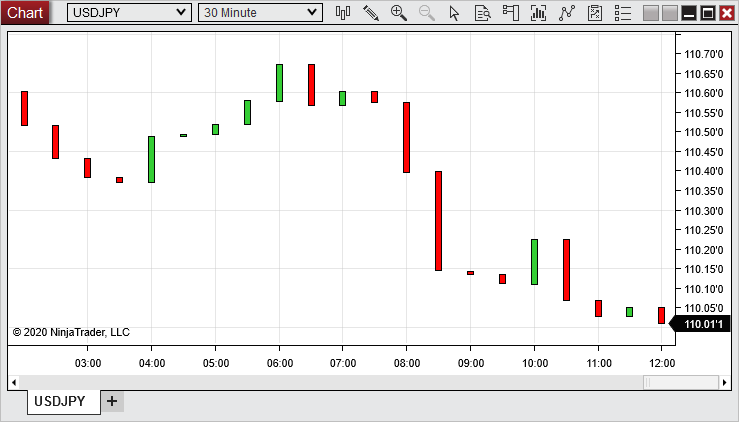This screenshot has width=739, height=422.
Task: Open the bar type chart style icon
Action: [x=343, y=13]
